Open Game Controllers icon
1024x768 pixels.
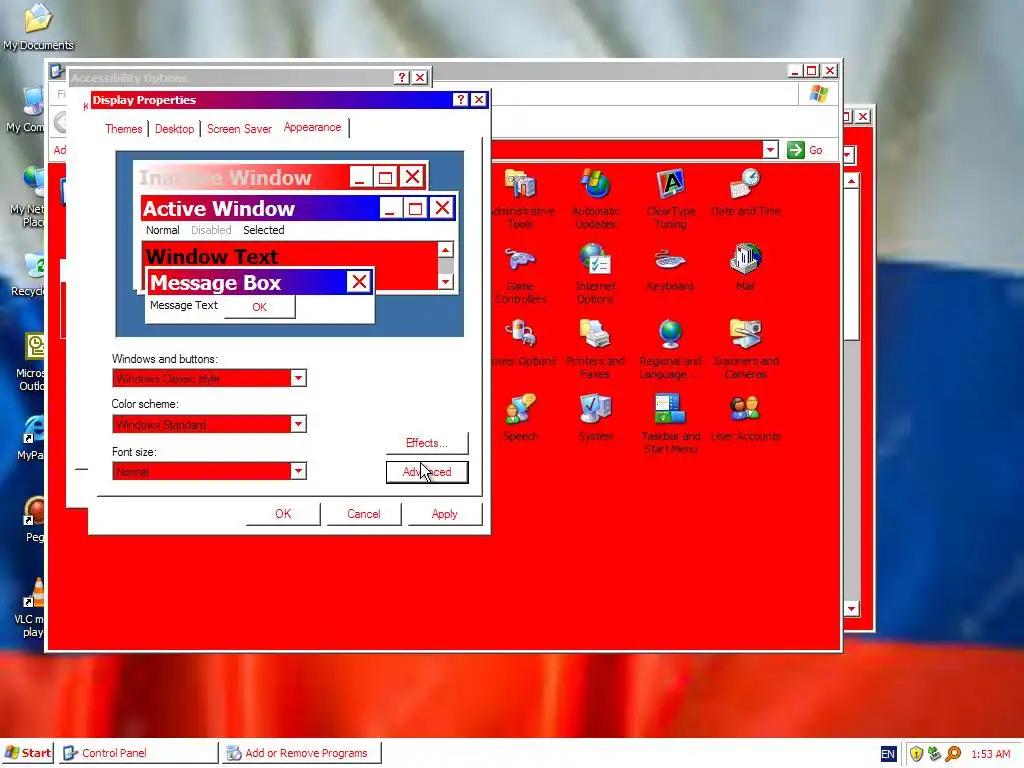[x=520, y=275]
